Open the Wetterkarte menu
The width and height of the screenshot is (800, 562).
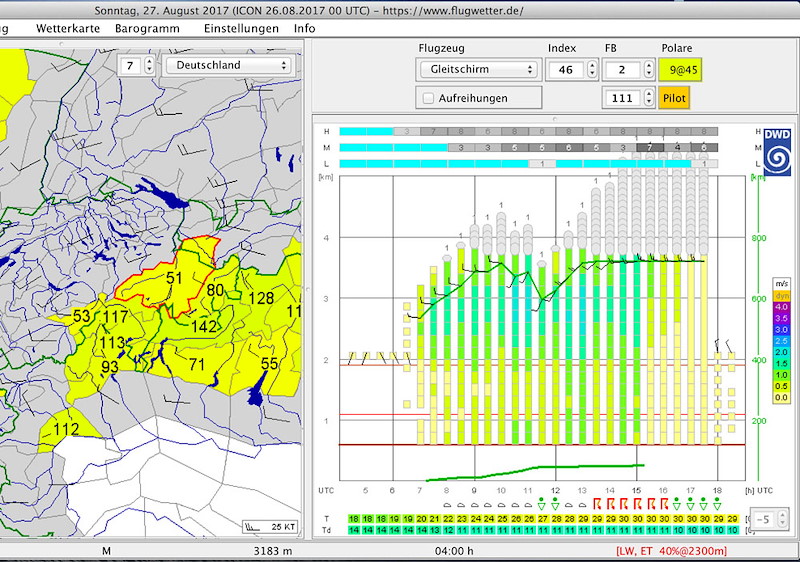coord(67,29)
